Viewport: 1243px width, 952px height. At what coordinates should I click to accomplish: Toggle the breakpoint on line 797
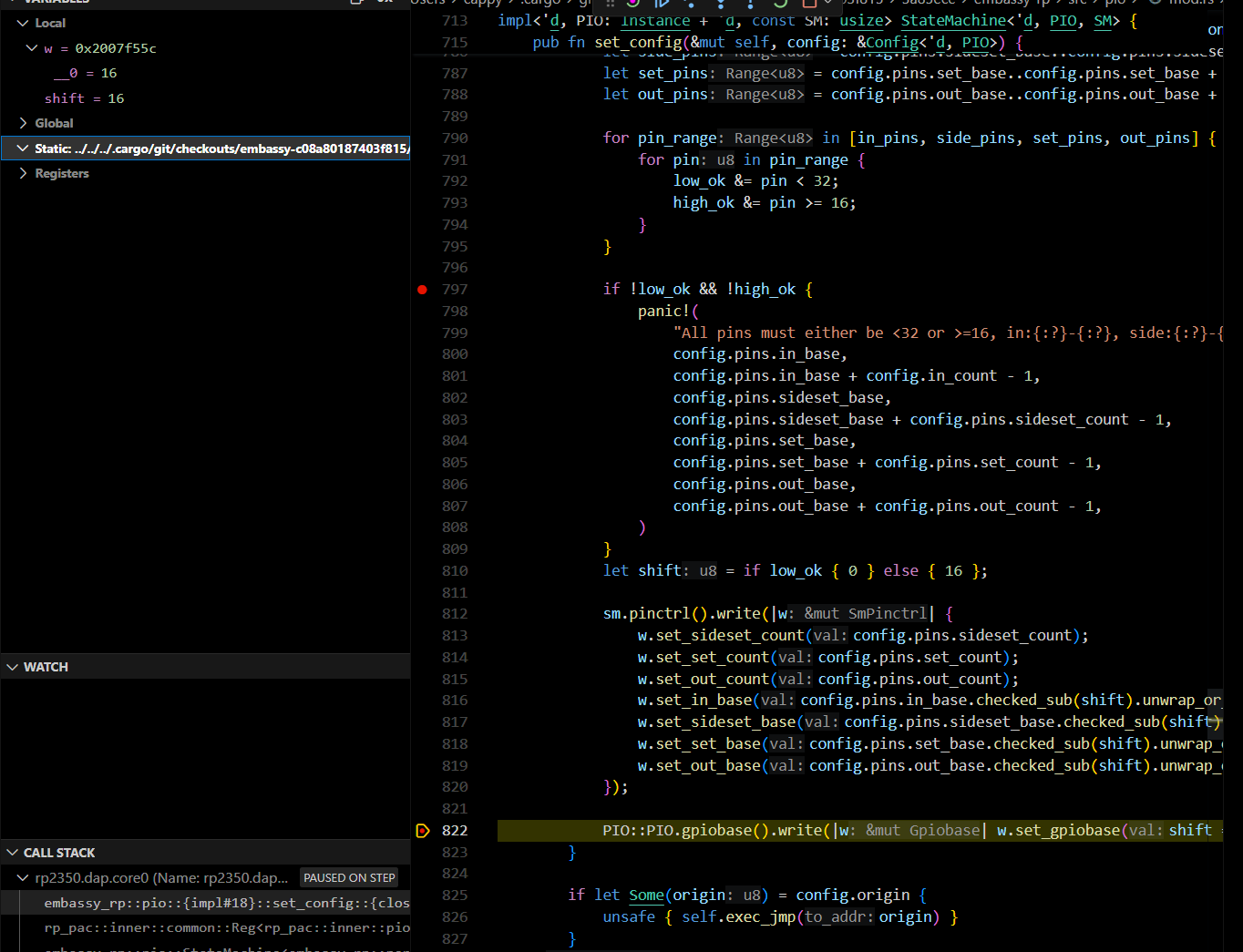tap(422, 290)
